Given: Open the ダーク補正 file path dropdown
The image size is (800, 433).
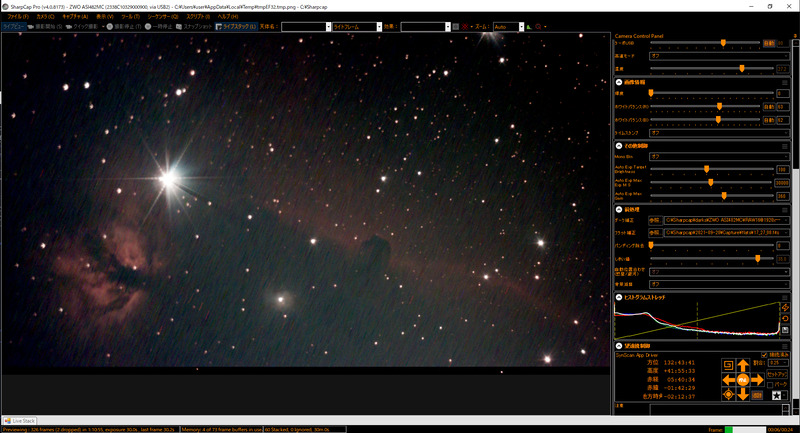Looking at the screenshot, I should pos(727,220).
